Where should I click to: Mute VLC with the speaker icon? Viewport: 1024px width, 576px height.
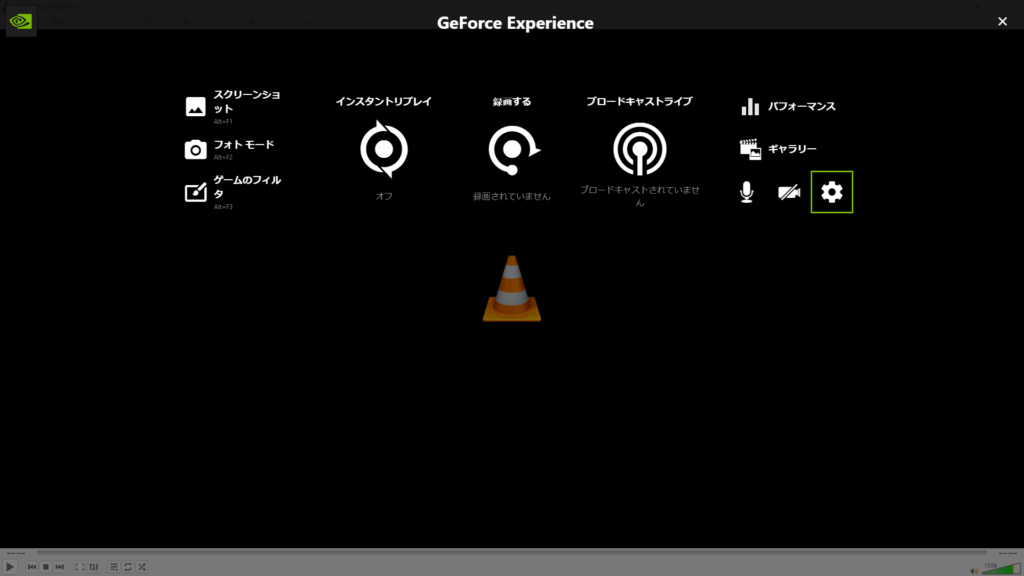974,571
